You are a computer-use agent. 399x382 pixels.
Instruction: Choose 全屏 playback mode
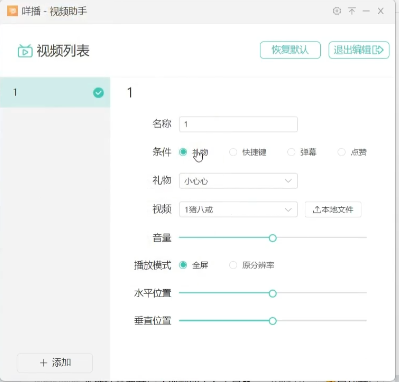[183, 265]
